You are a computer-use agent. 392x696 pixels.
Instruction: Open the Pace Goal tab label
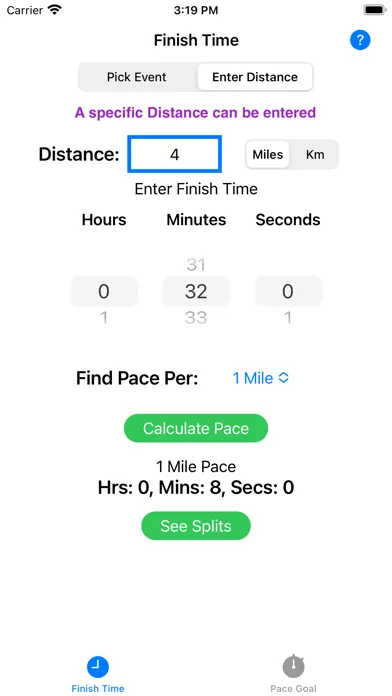[293, 688]
